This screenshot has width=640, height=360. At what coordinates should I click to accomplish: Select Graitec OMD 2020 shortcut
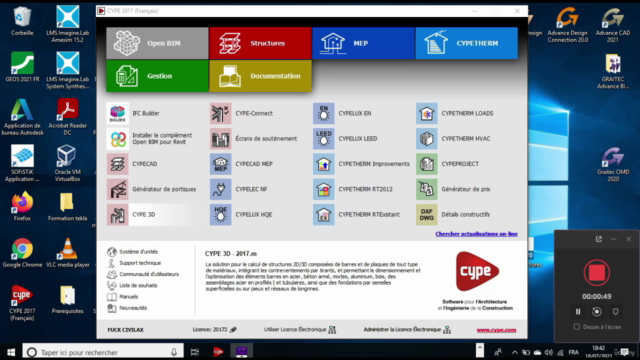[x=613, y=164]
